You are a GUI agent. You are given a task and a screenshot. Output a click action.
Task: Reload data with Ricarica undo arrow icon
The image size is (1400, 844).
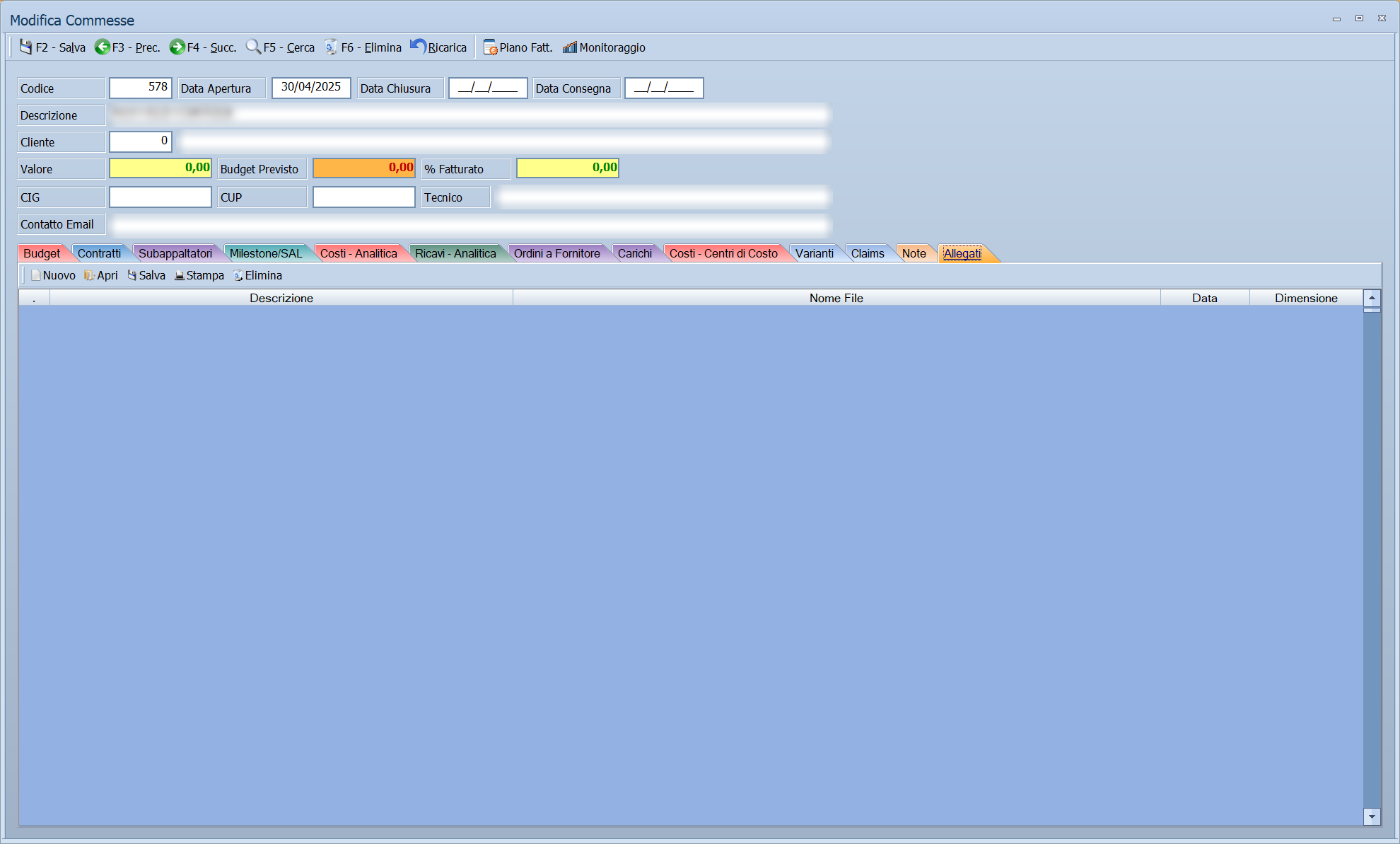418,47
